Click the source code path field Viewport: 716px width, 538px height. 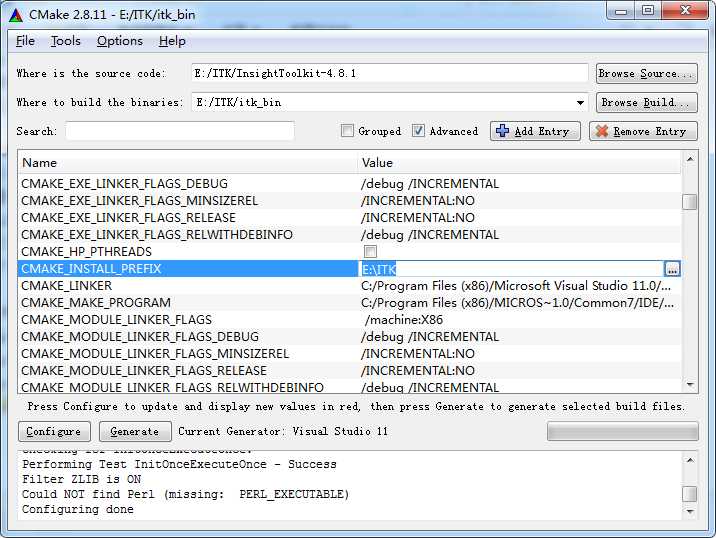390,74
